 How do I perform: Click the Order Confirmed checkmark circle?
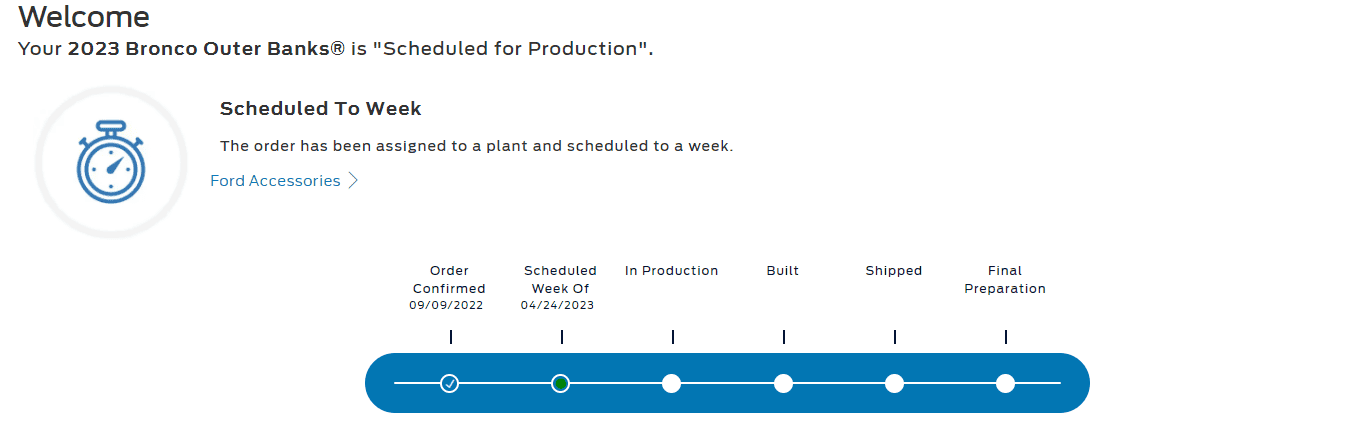point(450,383)
